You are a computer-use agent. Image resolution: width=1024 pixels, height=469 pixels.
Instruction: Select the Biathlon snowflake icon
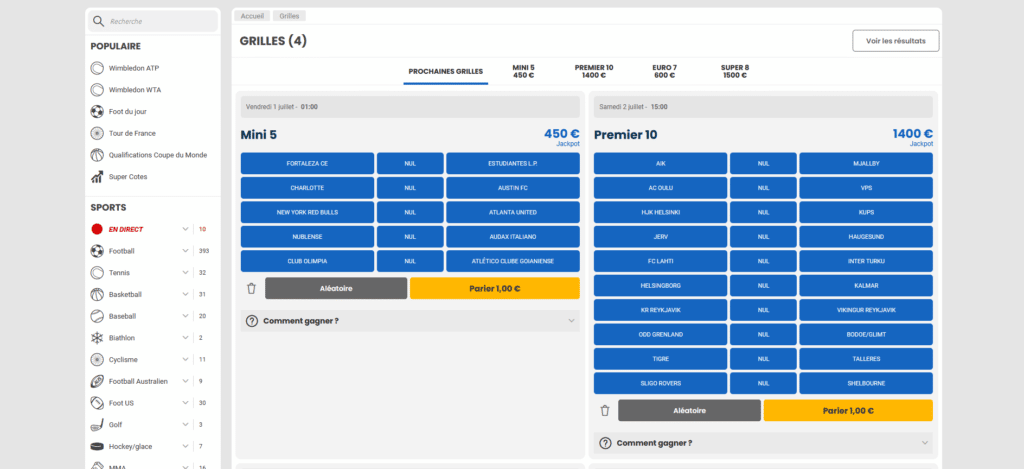coord(97,338)
